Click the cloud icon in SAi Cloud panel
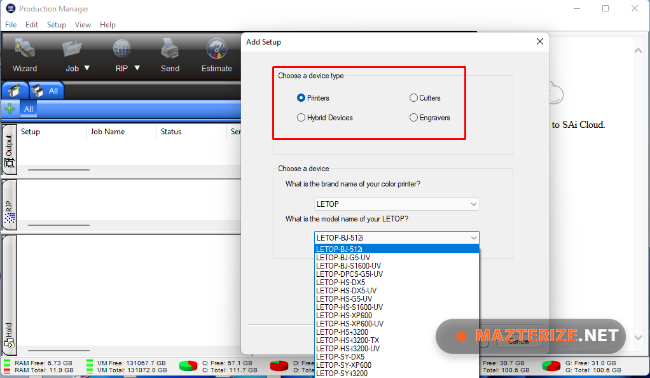This screenshot has height=378, width=650. [x=556, y=93]
